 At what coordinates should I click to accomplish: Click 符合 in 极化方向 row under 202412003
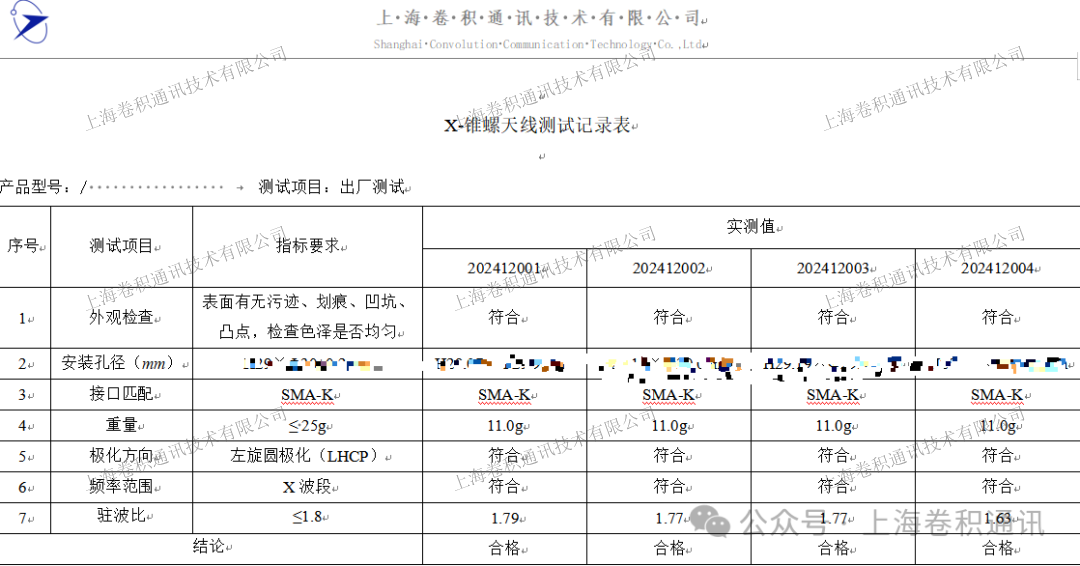click(833, 456)
